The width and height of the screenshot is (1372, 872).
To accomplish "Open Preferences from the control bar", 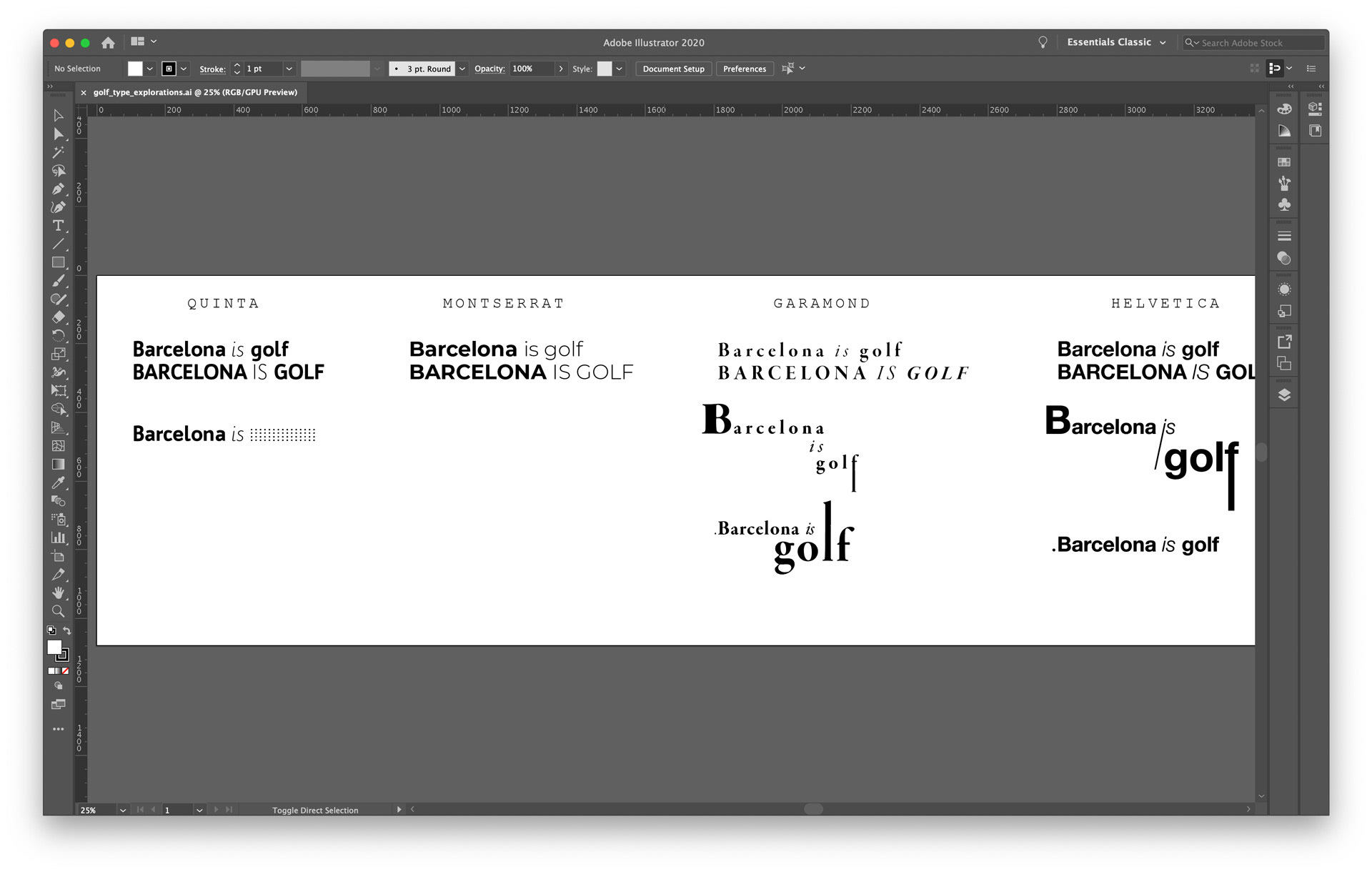I will point(744,69).
